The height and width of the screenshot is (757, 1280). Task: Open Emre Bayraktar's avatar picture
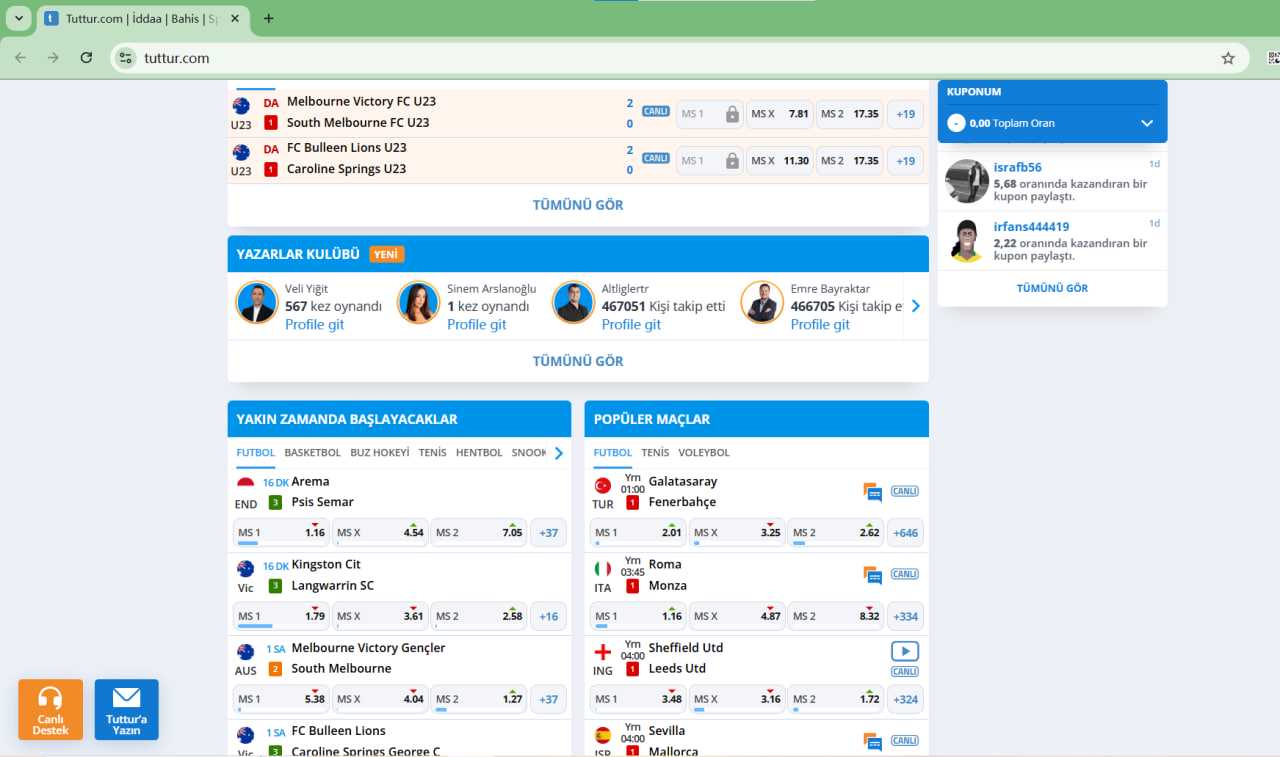click(x=762, y=302)
